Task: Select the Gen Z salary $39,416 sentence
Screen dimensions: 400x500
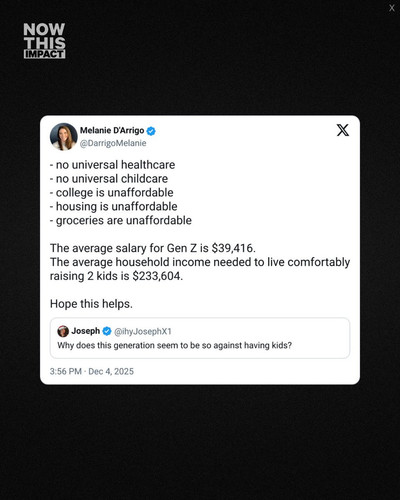Action: point(153,248)
